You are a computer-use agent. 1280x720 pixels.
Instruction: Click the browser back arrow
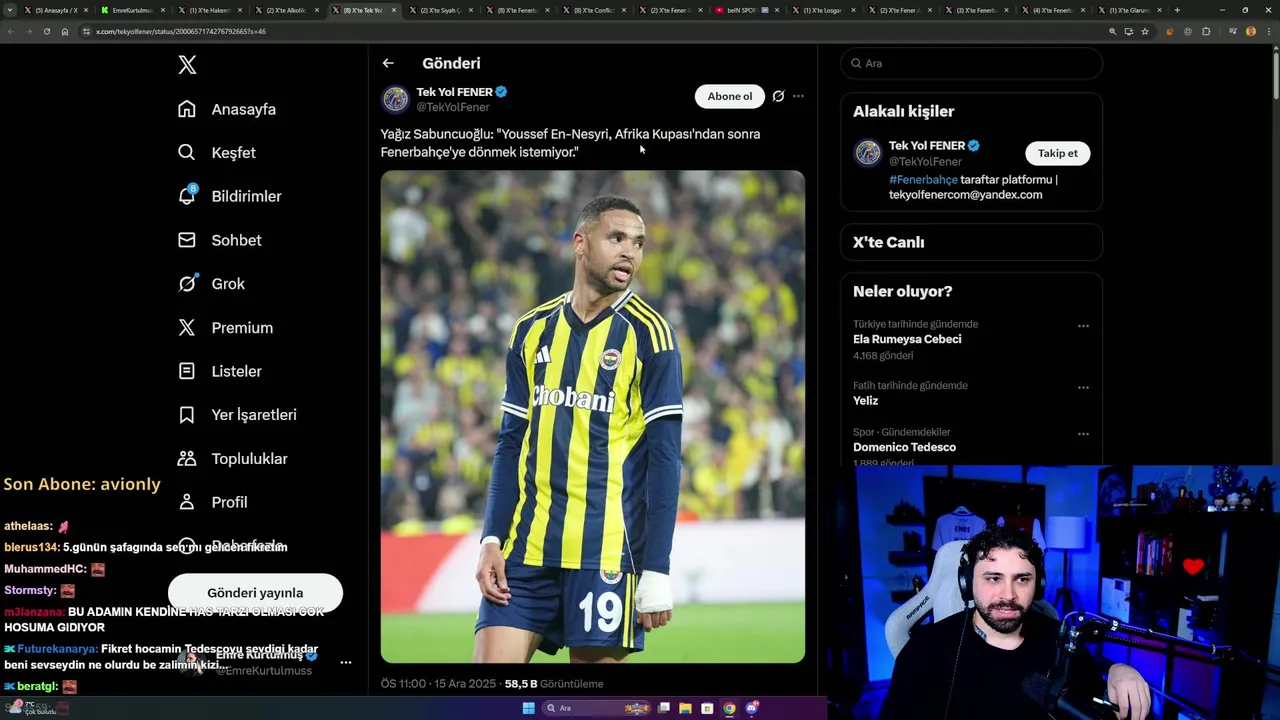click(x=10, y=31)
